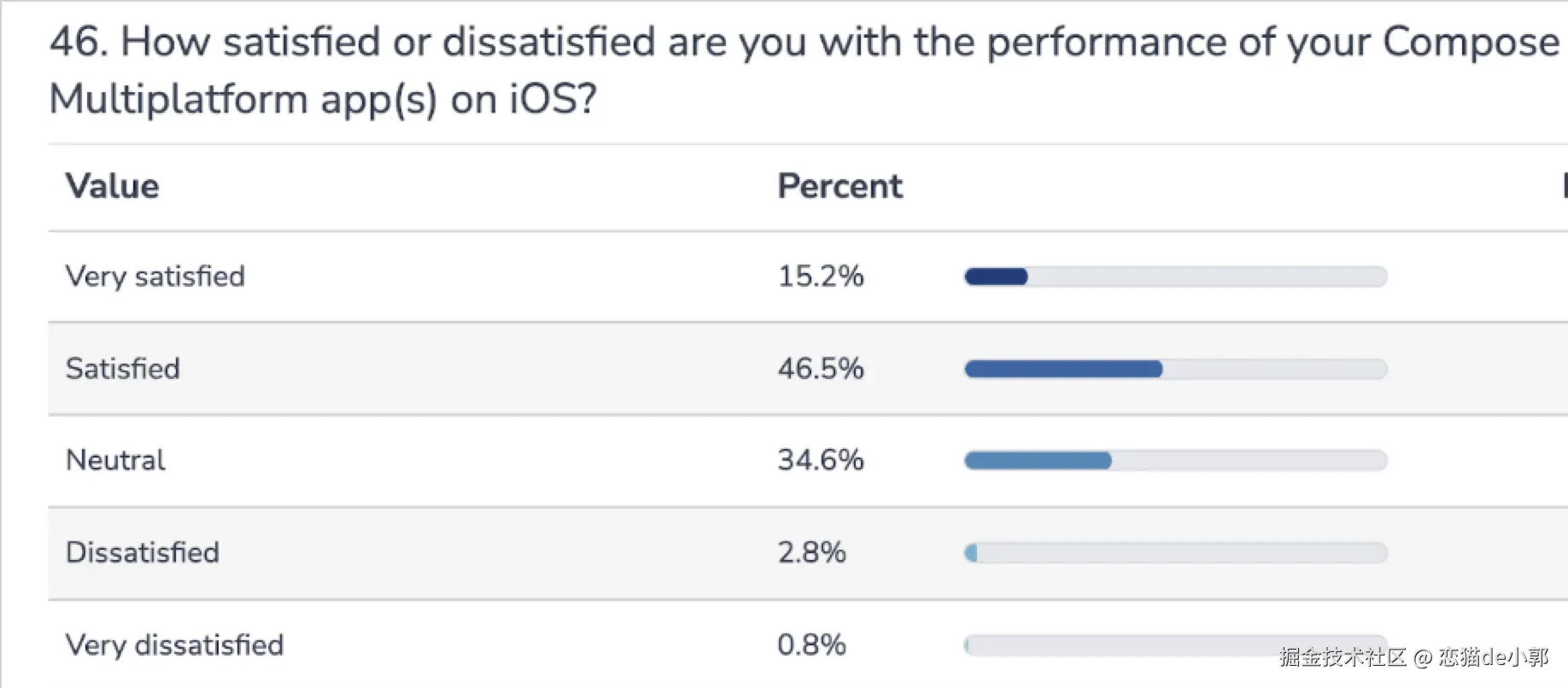Click the Very satisfied progress bar
The width and height of the screenshot is (1568, 688).
(x=1175, y=277)
